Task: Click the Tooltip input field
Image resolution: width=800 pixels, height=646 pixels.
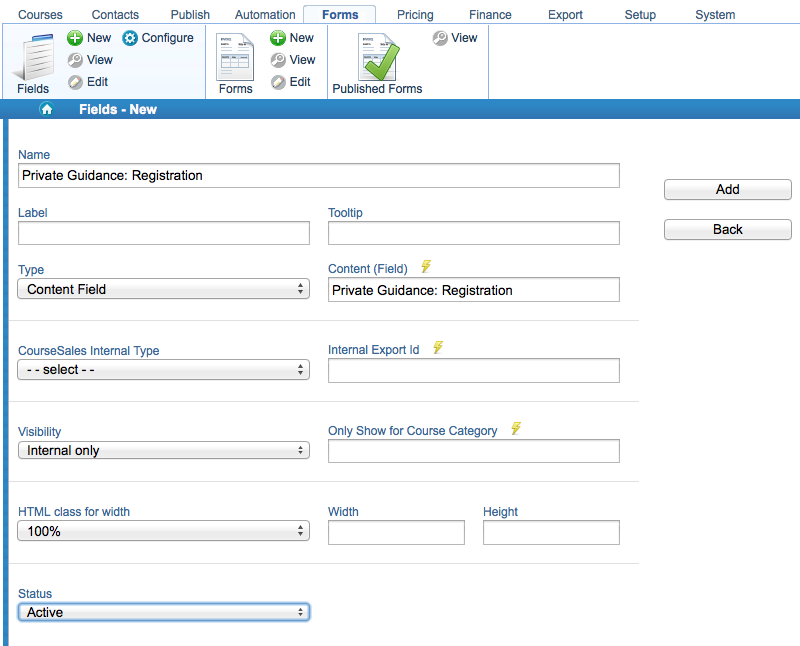Action: pyautogui.click(x=474, y=233)
